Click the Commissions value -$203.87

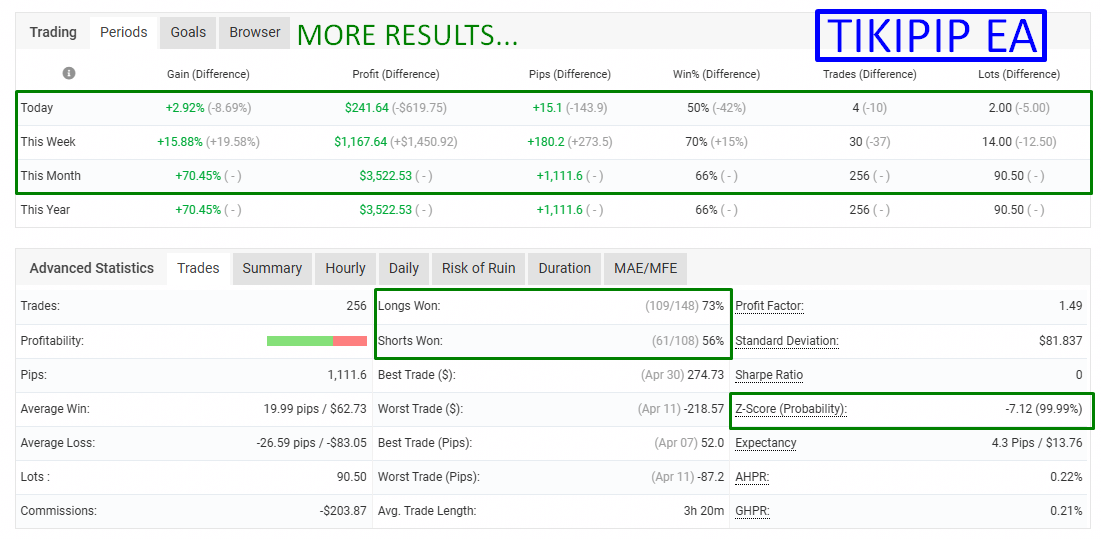point(343,511)
